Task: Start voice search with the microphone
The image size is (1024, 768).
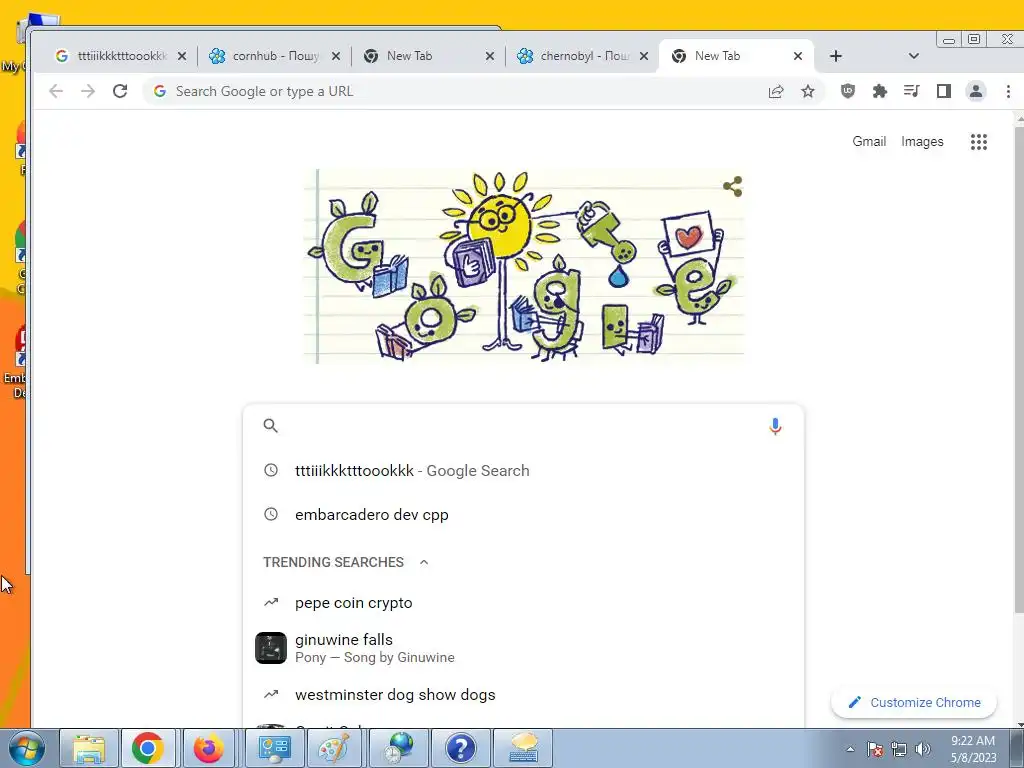Action: 775,426
